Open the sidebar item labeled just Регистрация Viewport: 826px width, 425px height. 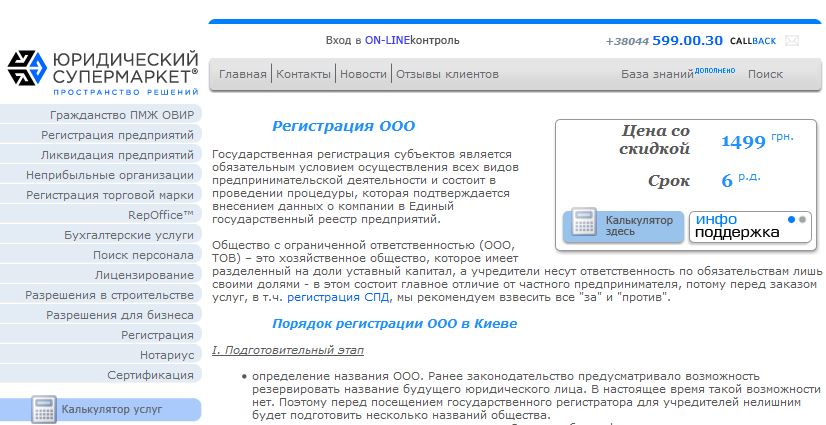click(x=101, y=335)
